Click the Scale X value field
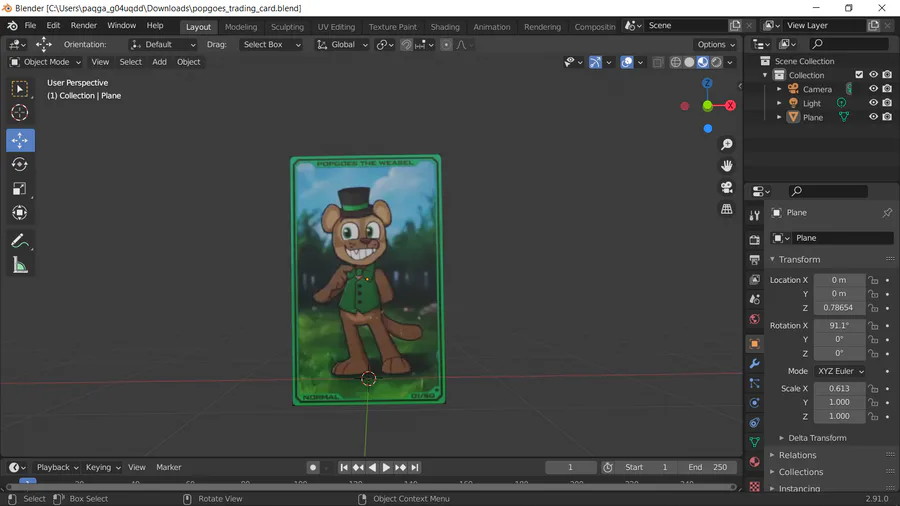900x506 pixels. [839, 388]
